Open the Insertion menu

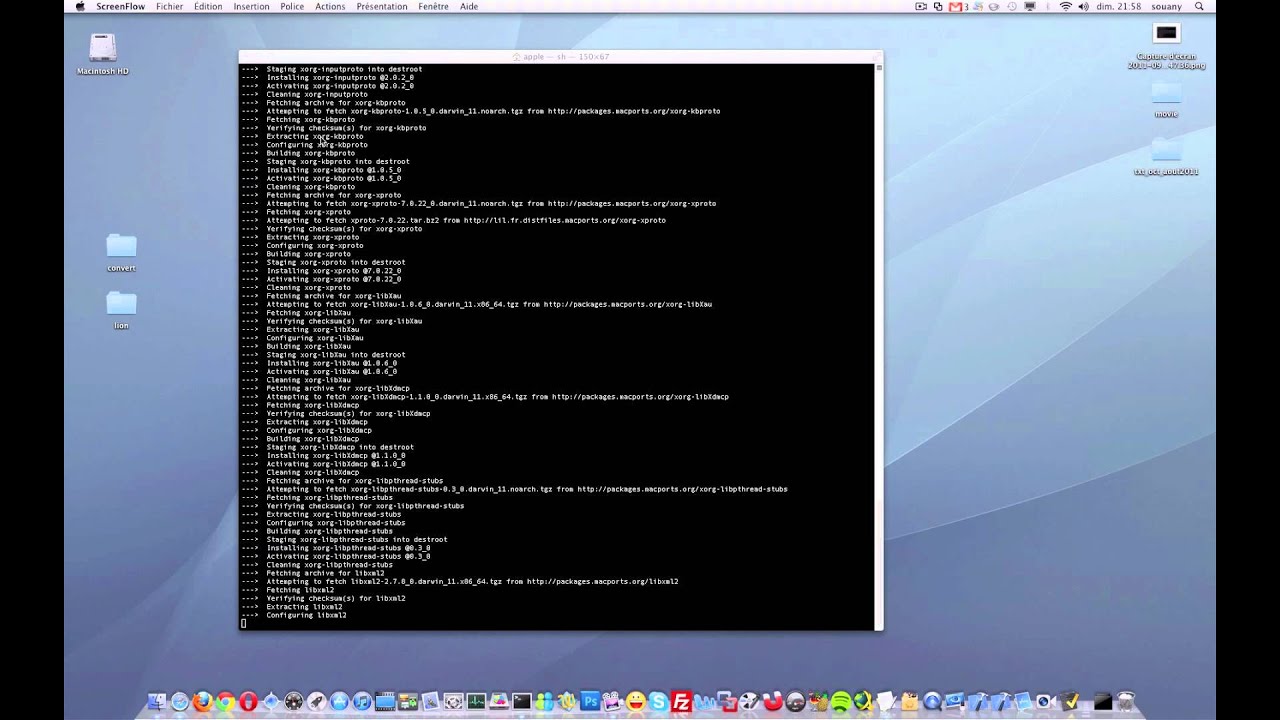click(x=251, y=6)
